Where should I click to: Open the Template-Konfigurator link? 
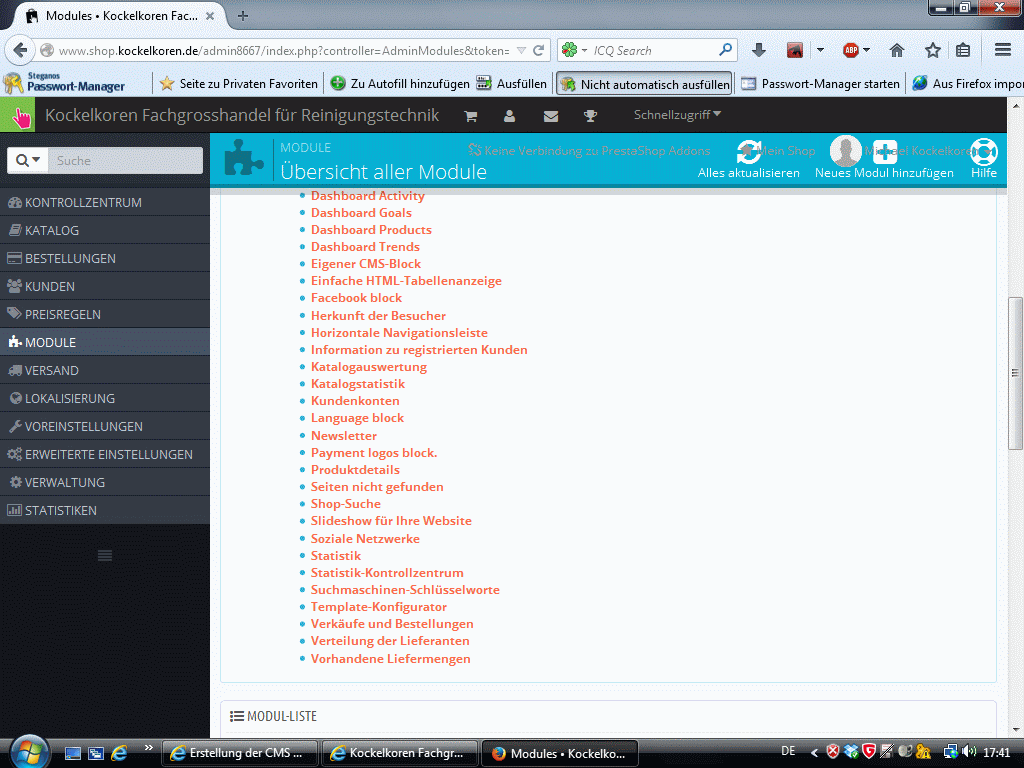(x=379, y=607)
